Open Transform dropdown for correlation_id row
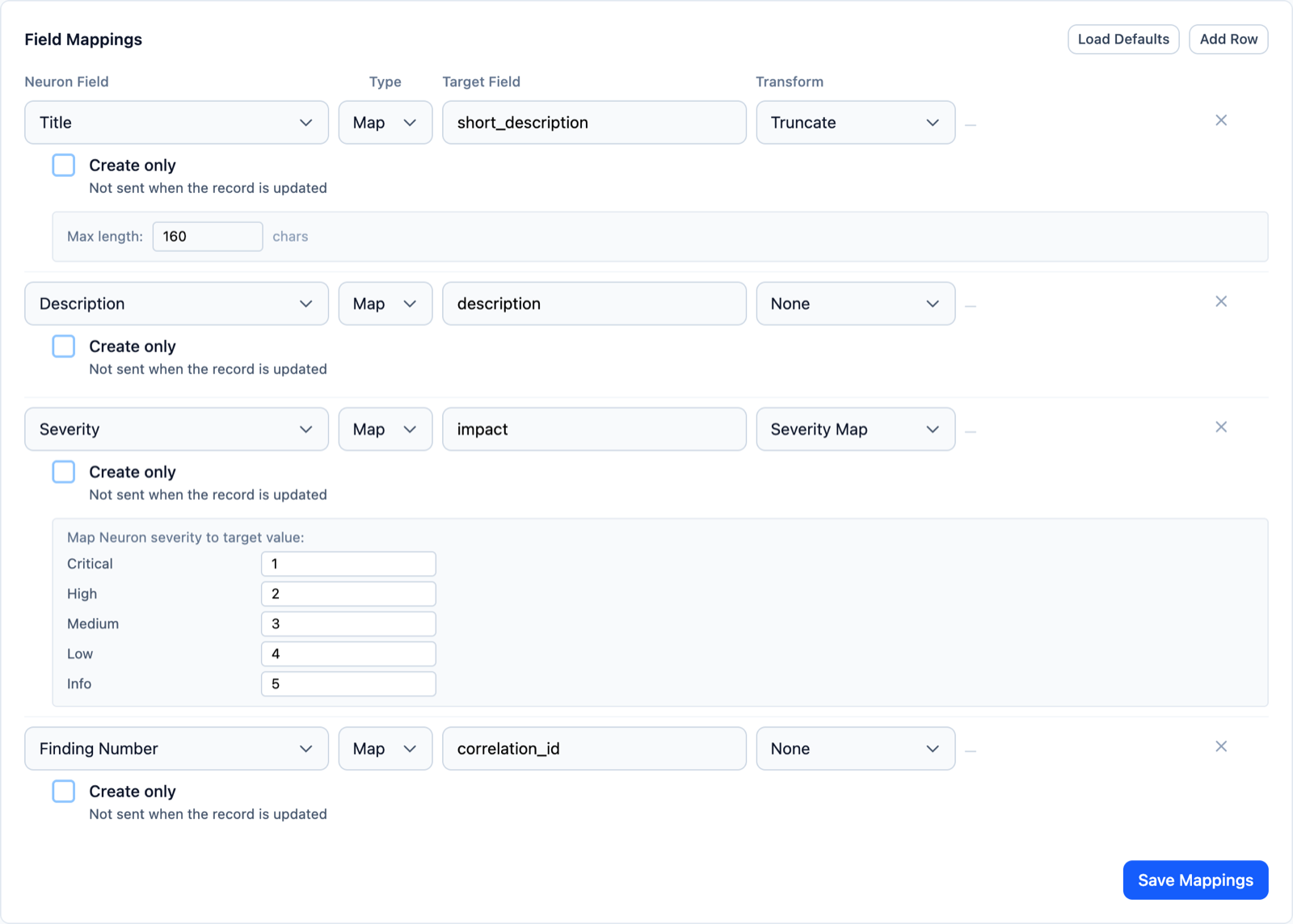Viewport: 1293px width, 924px height. [x=856, y=749]
